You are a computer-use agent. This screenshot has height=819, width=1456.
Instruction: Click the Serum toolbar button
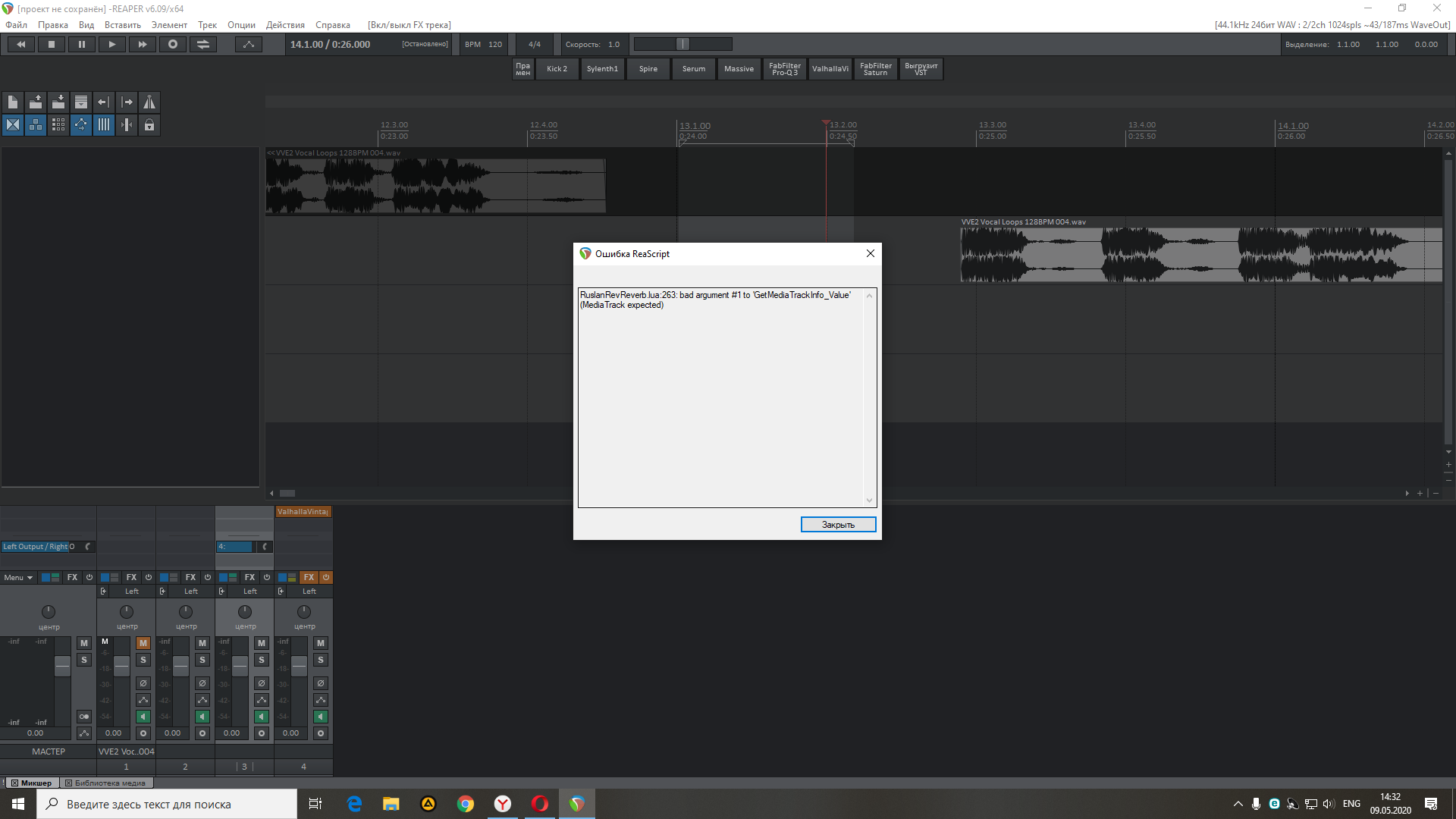pyautogui.click(x=693, y=69)
